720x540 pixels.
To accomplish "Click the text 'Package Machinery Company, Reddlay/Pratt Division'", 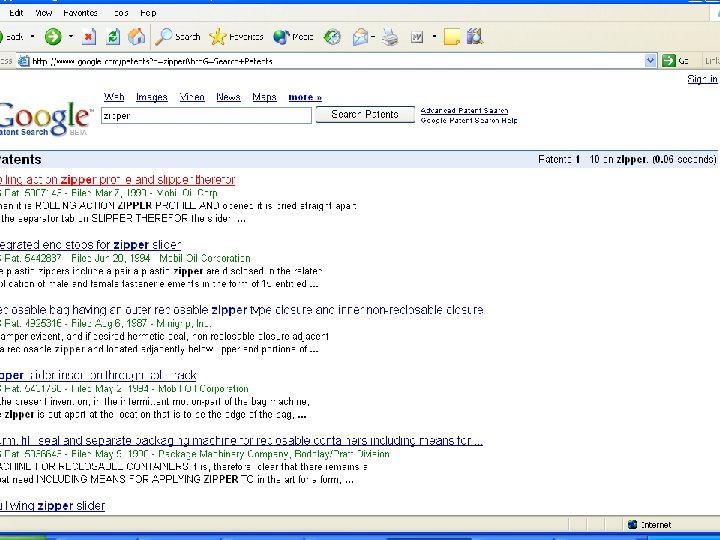I will coord(274,454).
